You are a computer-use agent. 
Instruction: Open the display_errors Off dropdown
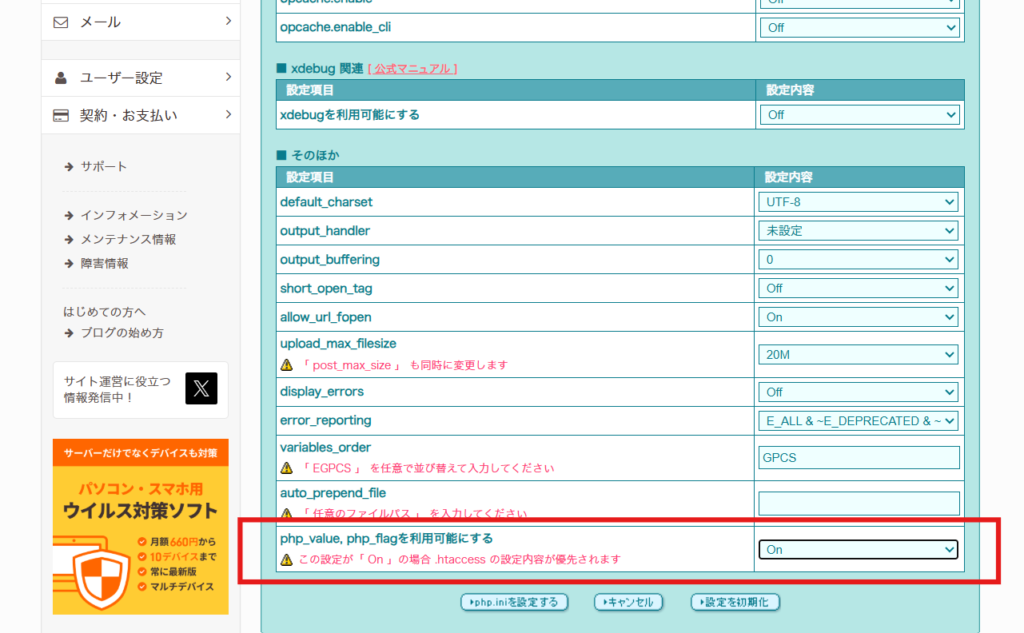[858, 392]
